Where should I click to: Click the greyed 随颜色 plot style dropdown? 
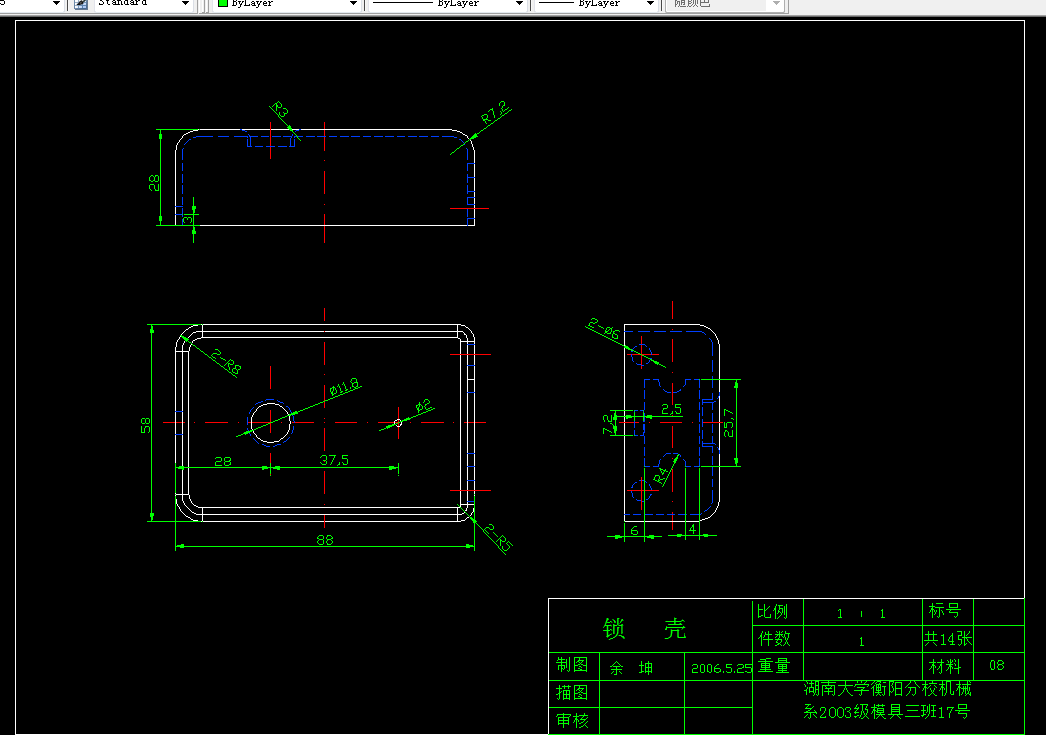pos(726,3)
